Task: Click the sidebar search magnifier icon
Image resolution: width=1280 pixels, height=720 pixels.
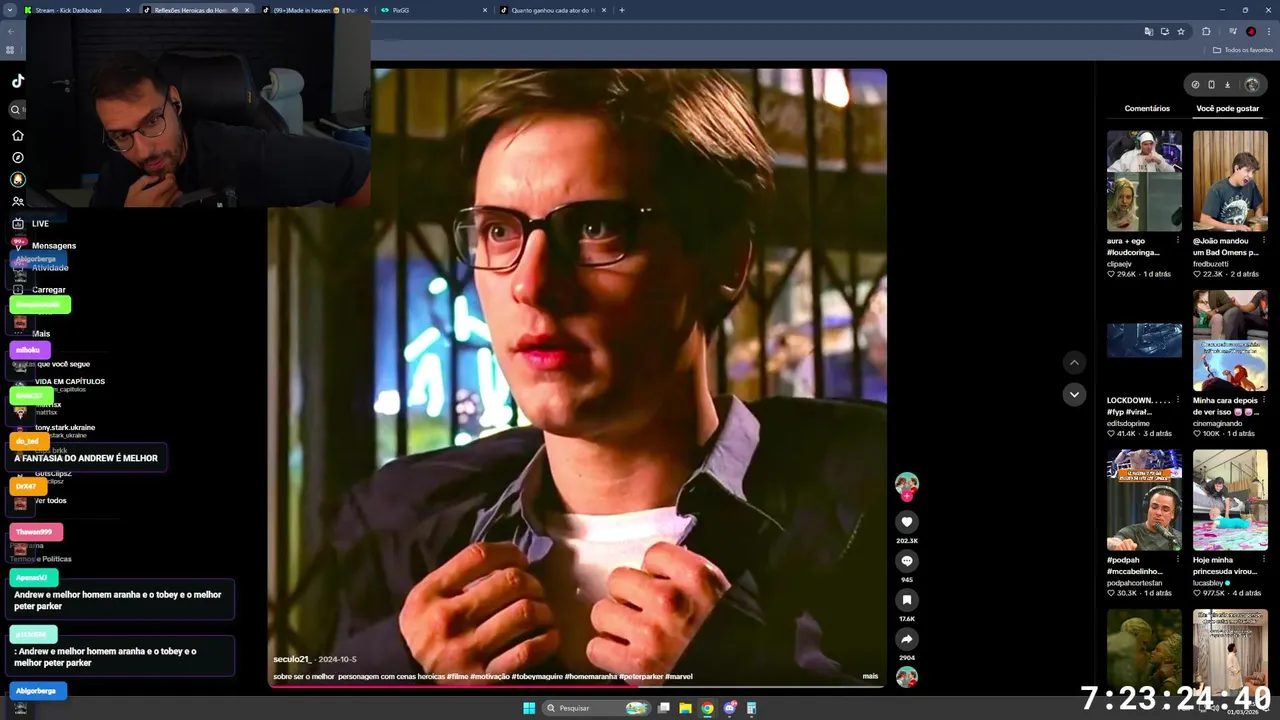Action: [x=16, y=110]
